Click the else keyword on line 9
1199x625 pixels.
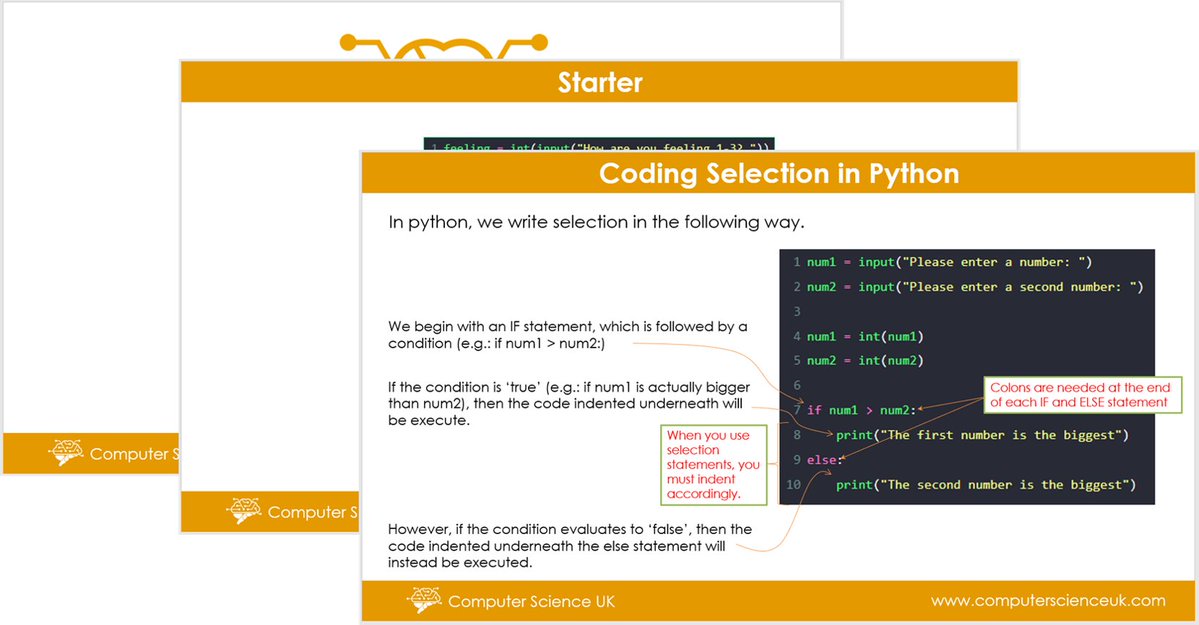point(824,459)
